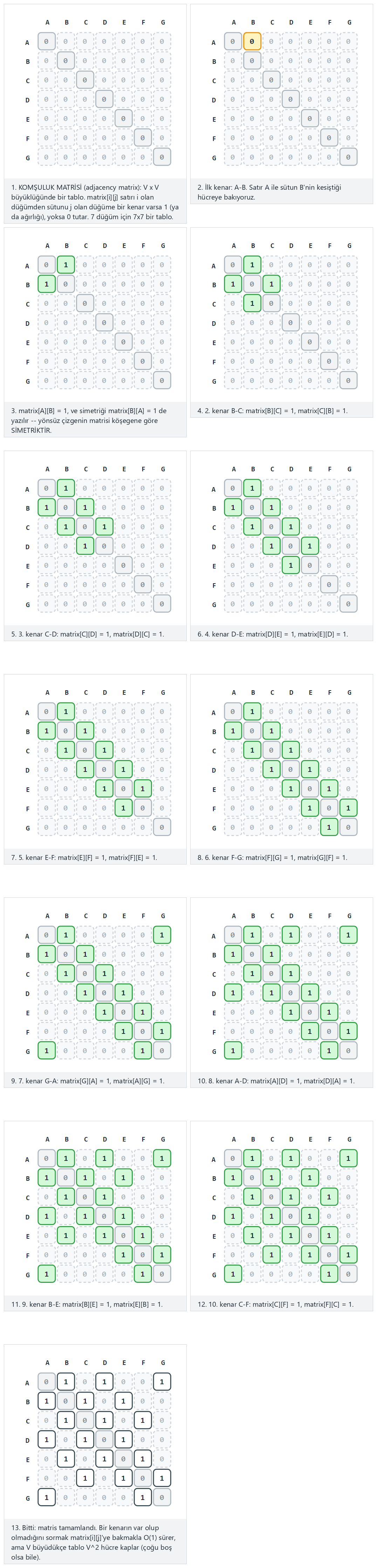Click the diagonal G-G cell in step 1 matrix
This screenshot has height=1568, width=377.
pos(162,157)
